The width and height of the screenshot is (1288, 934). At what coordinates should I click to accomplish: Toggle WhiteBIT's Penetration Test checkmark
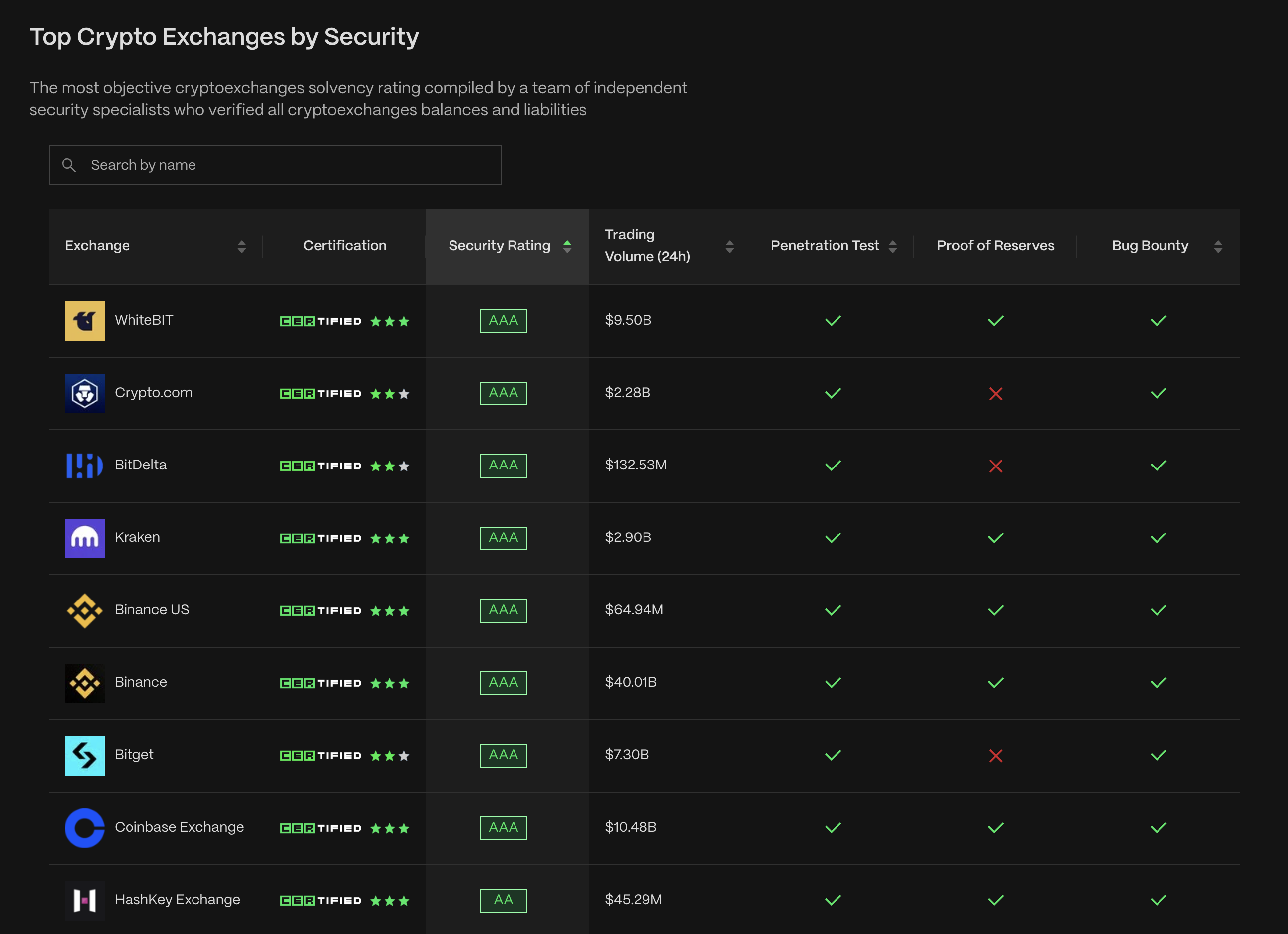tap(833, 321)
